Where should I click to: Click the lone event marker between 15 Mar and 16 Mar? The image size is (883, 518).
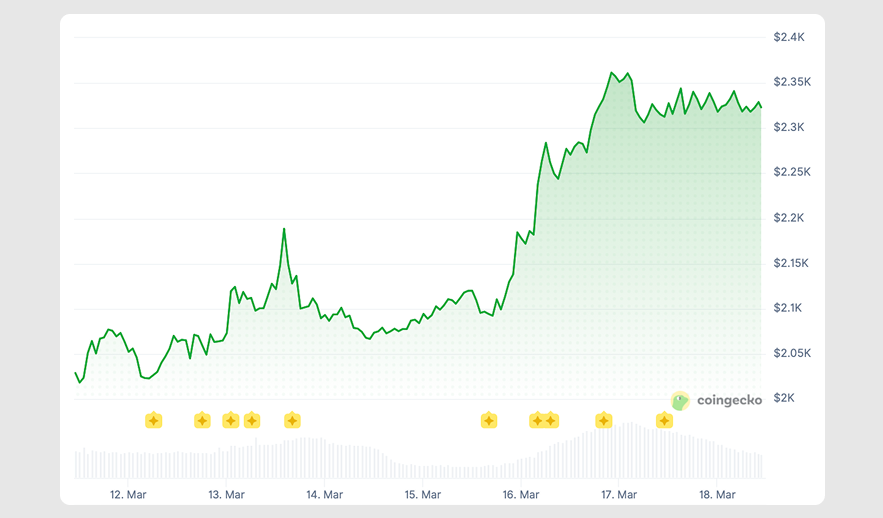tap(489, 420)
